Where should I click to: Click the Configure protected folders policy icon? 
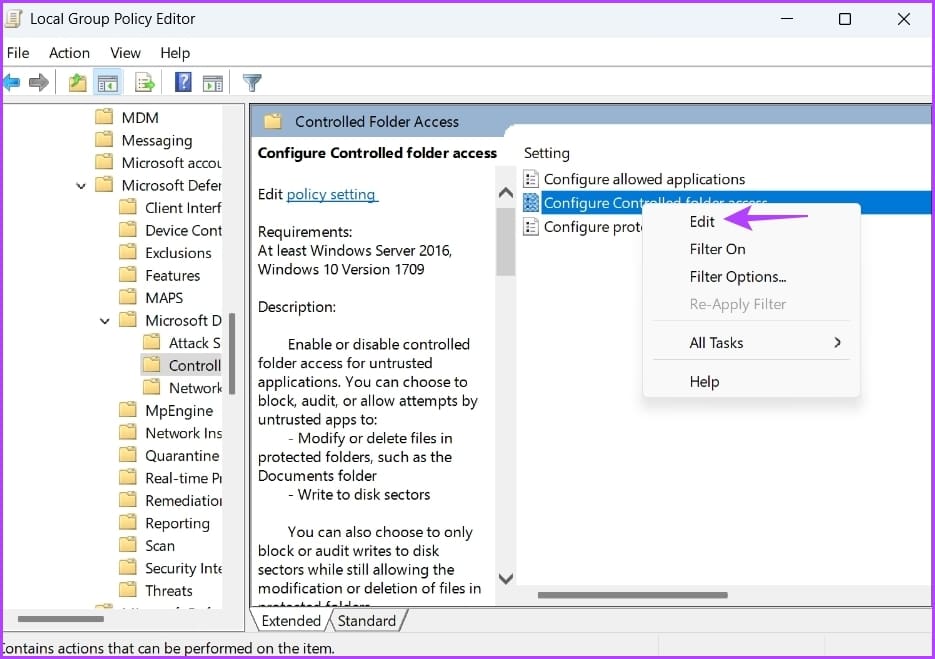[x=530, y=227]
